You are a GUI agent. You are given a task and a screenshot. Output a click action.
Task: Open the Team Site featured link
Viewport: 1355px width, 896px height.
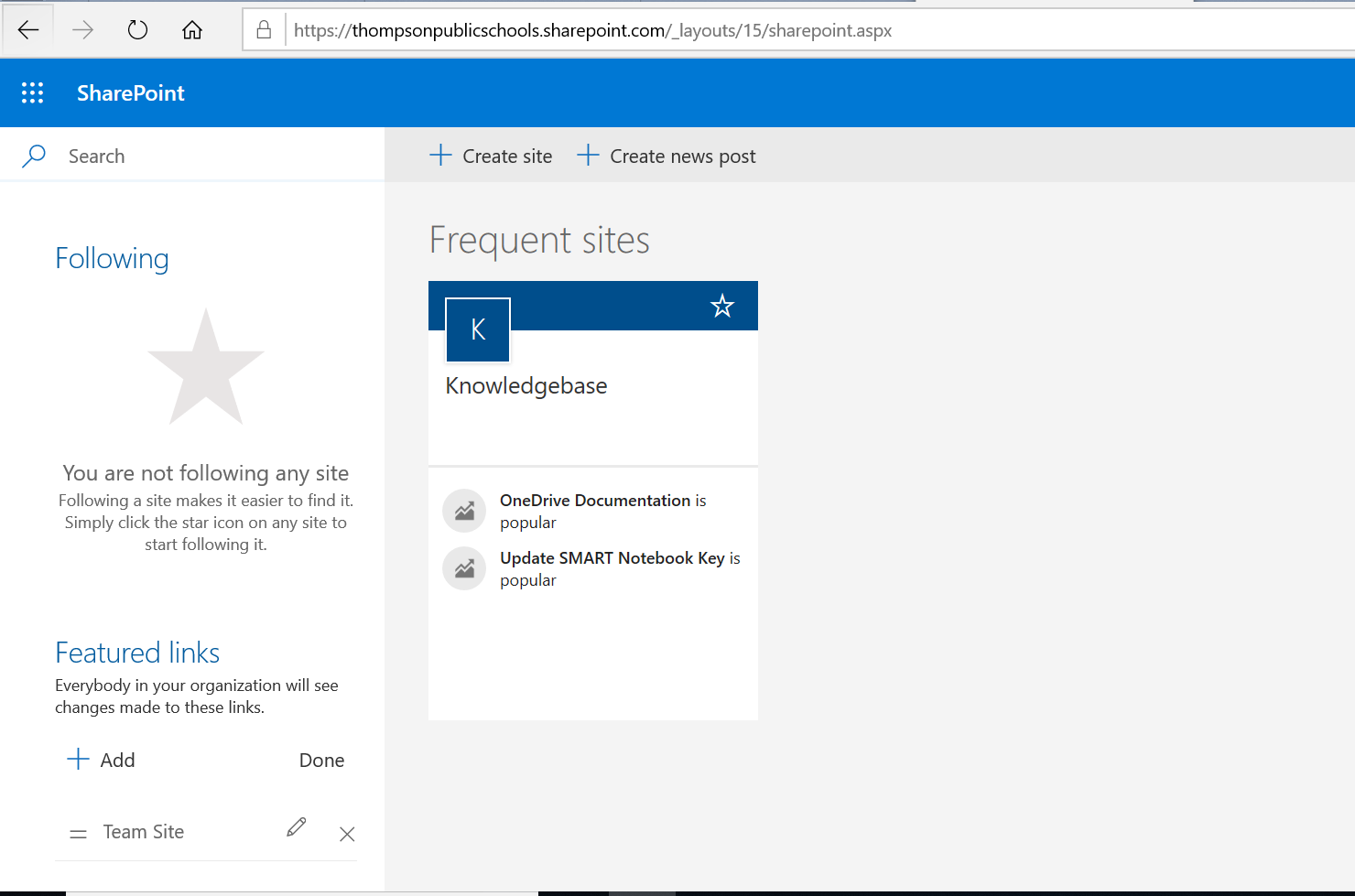pyautogui.click(x=144, y=832)
